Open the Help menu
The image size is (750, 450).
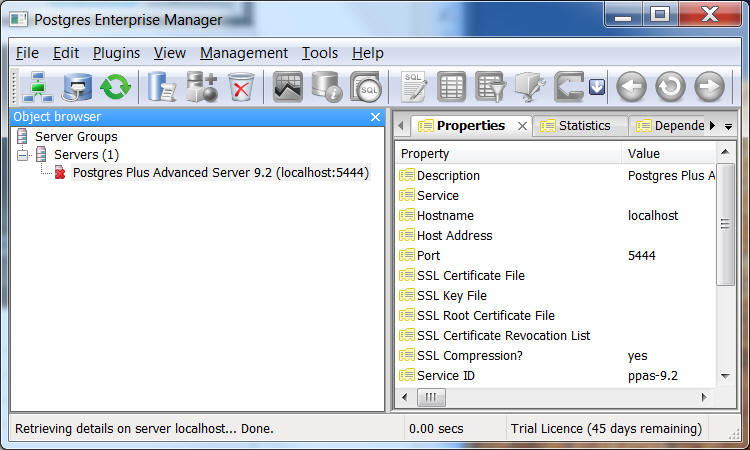click(367, 53)
